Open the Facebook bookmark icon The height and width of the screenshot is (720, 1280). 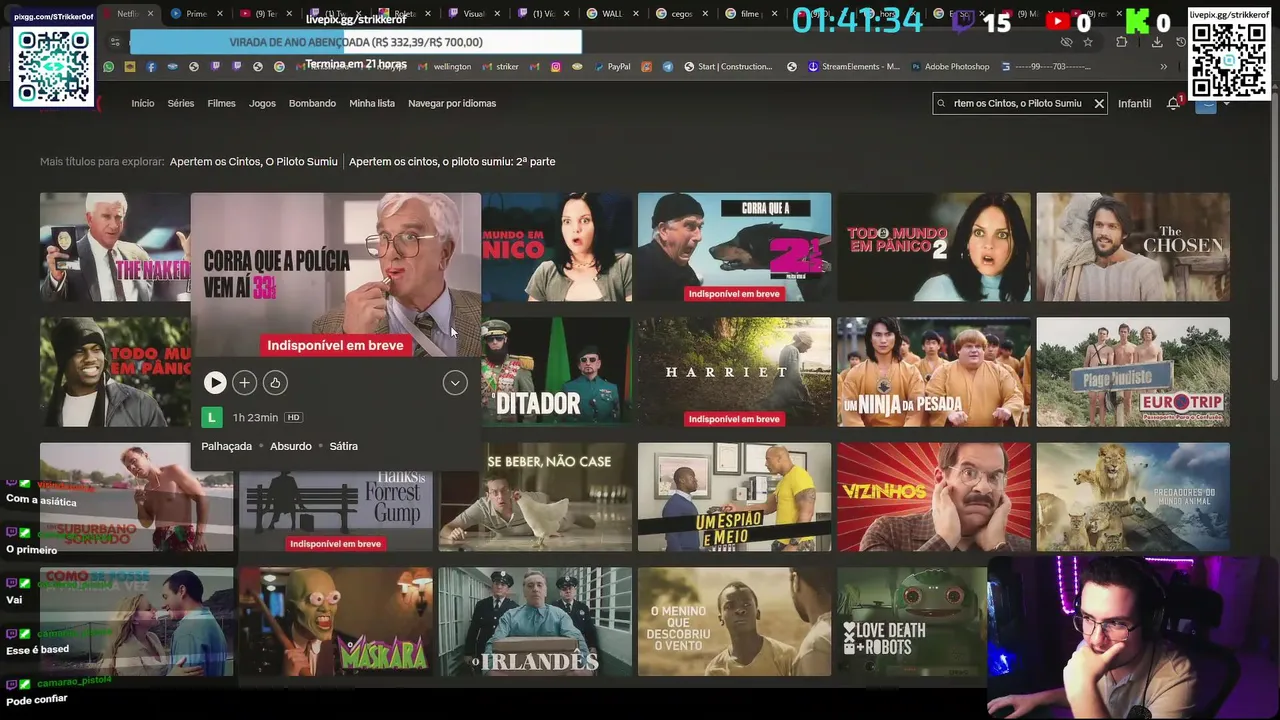(151, 67)
